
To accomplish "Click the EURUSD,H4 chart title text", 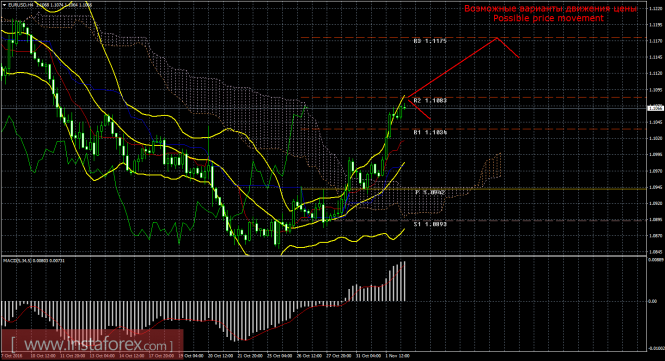I will pos(21,5).
